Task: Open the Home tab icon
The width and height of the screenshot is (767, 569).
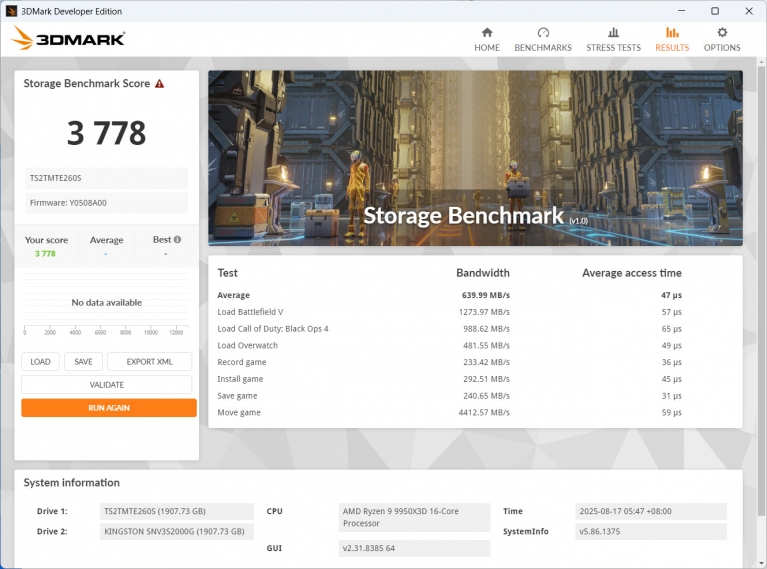Action: (487, 32)
